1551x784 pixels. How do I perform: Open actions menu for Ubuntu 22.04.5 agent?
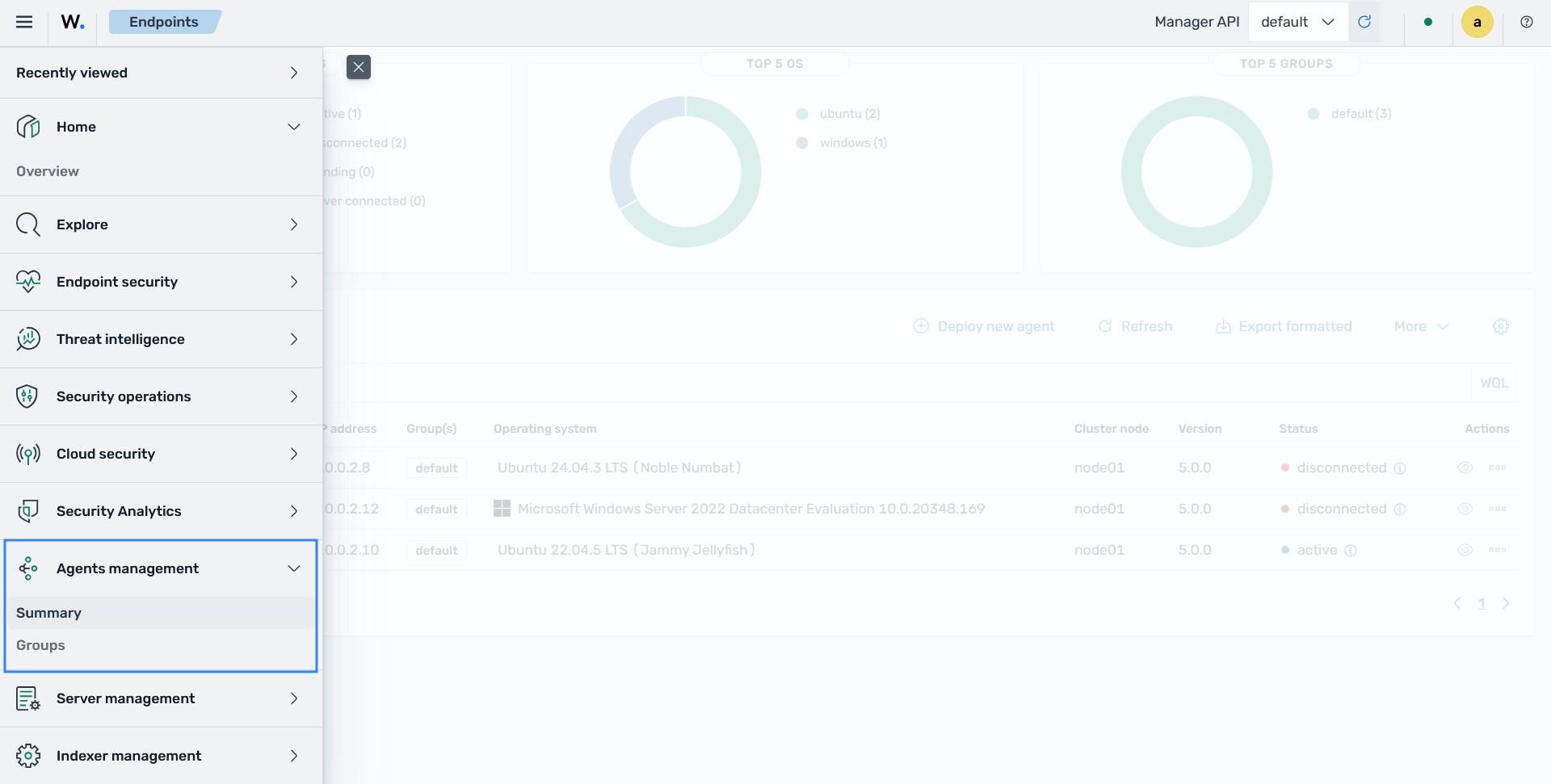pos(1498,550)
